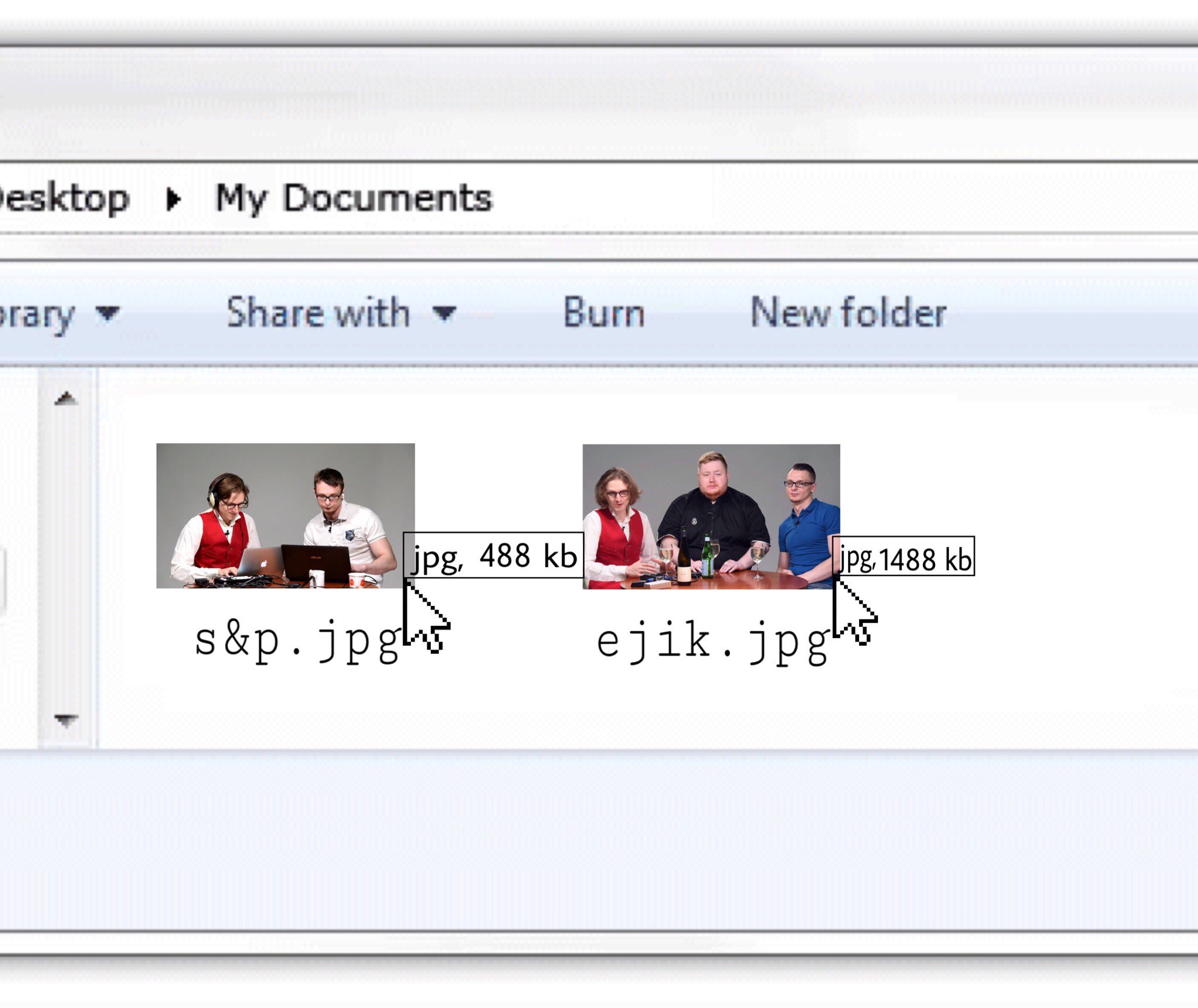Expand the Share with dropdown arrow

(444, 314)
